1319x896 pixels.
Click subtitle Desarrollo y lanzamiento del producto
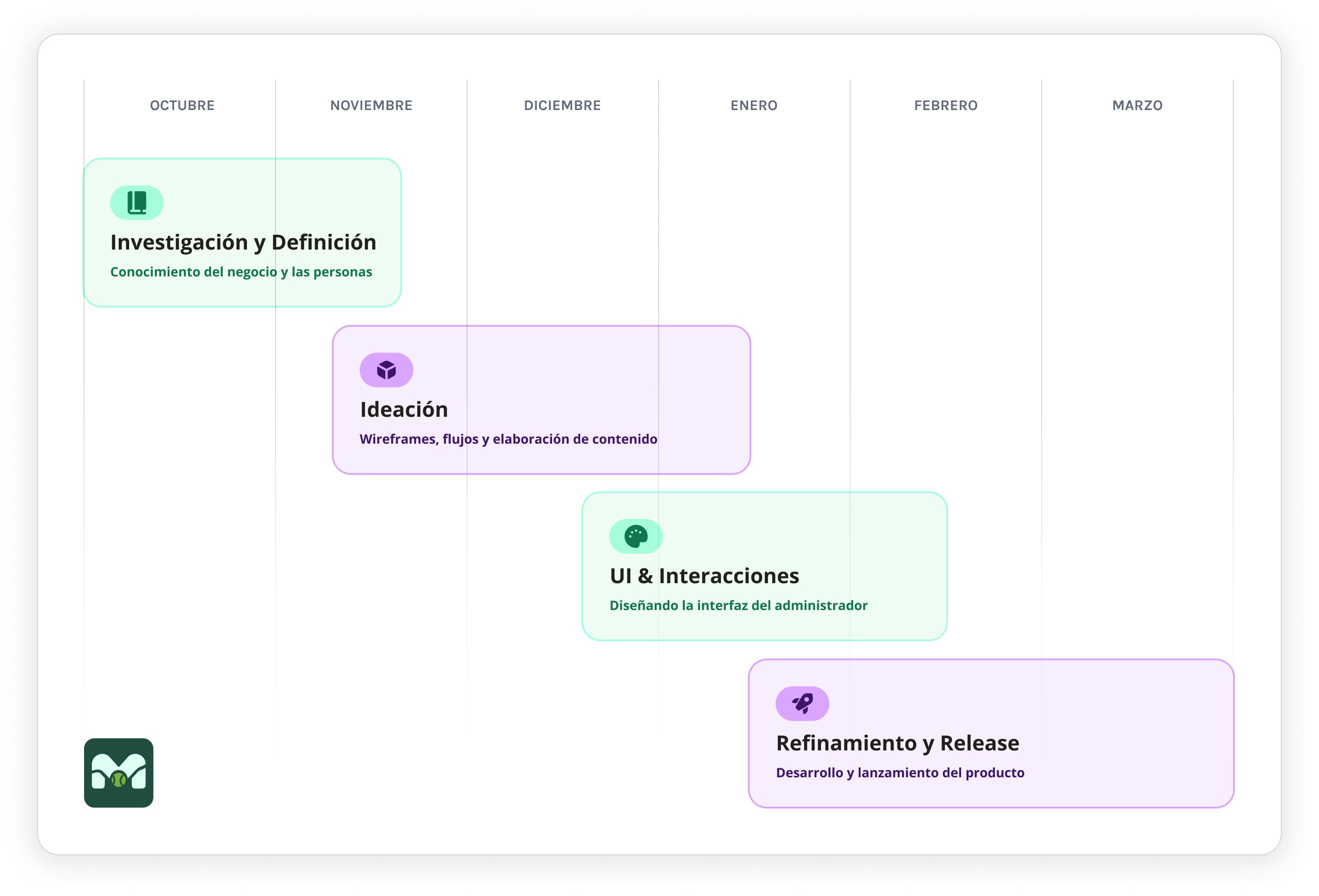(900, 773)
